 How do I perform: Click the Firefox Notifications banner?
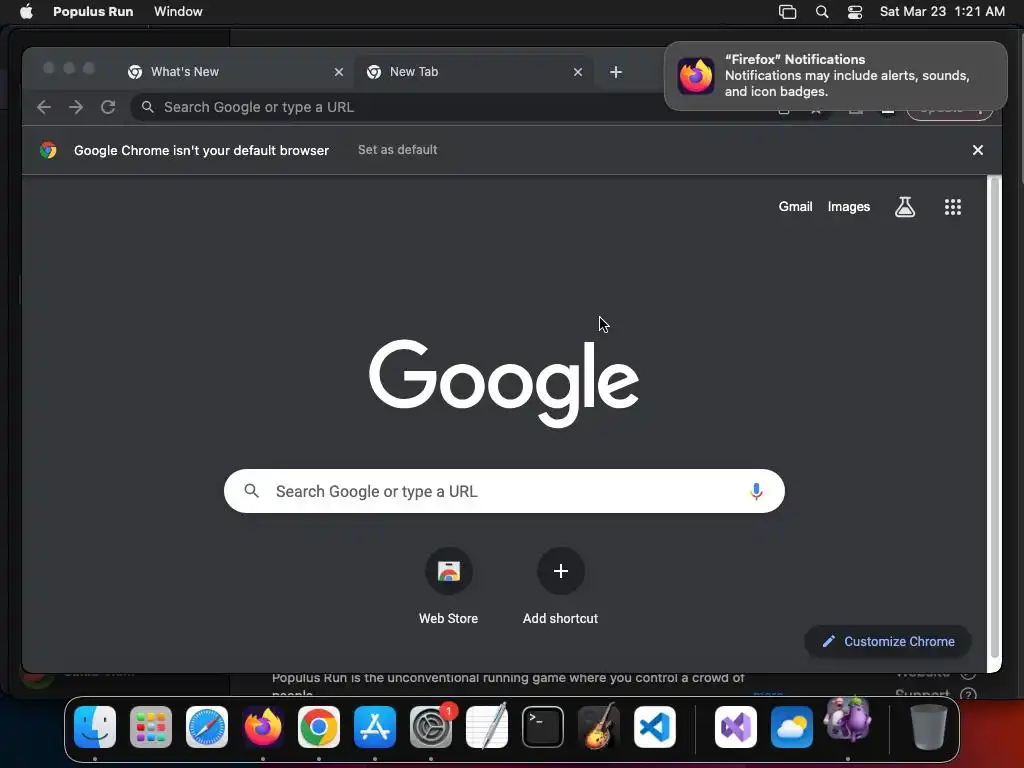(x=835, y=76)
